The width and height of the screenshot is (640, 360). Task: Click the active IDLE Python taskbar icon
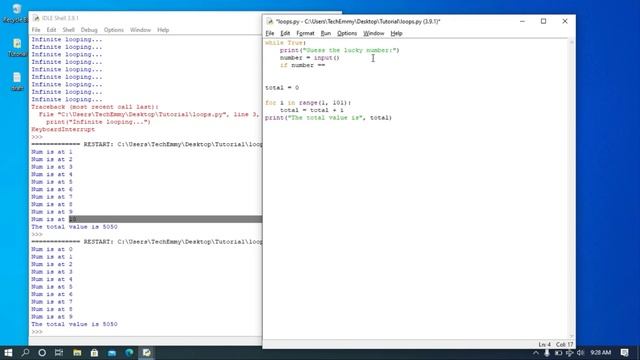click(x=147, y=353)
